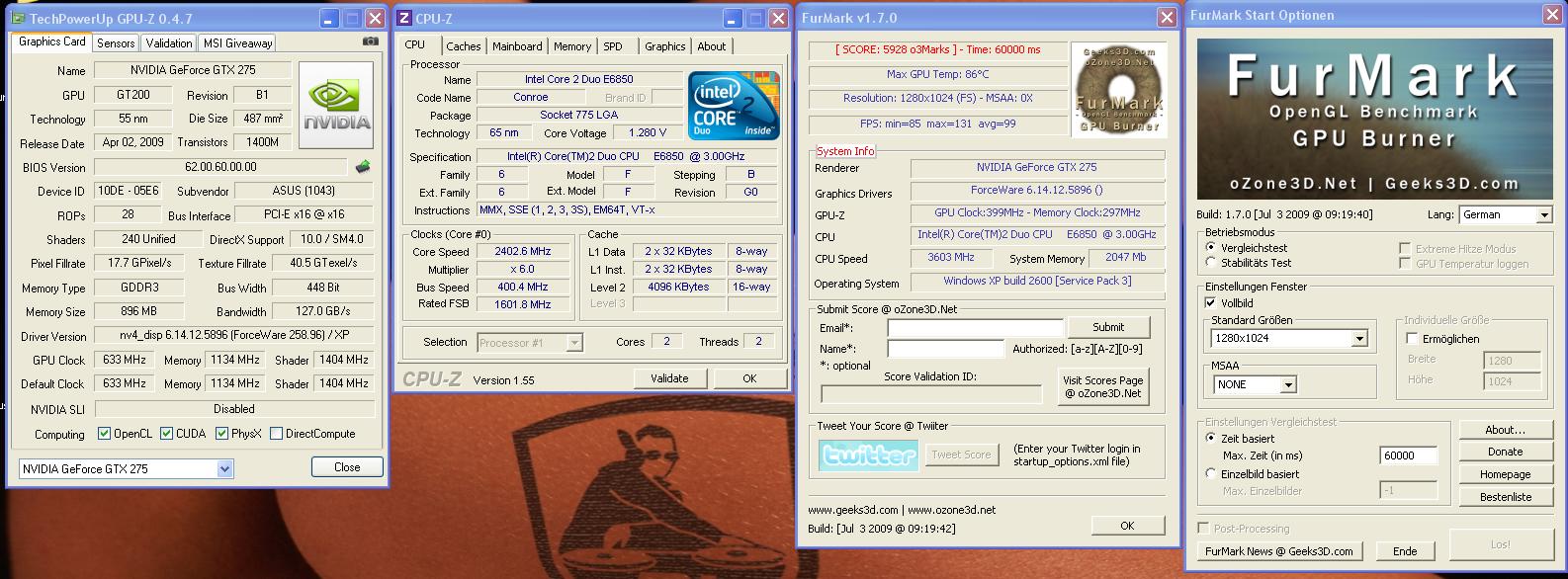Click the Name input field in FurMark
The width and height of the screenshot is (1568, 579).
coord(946,349)
